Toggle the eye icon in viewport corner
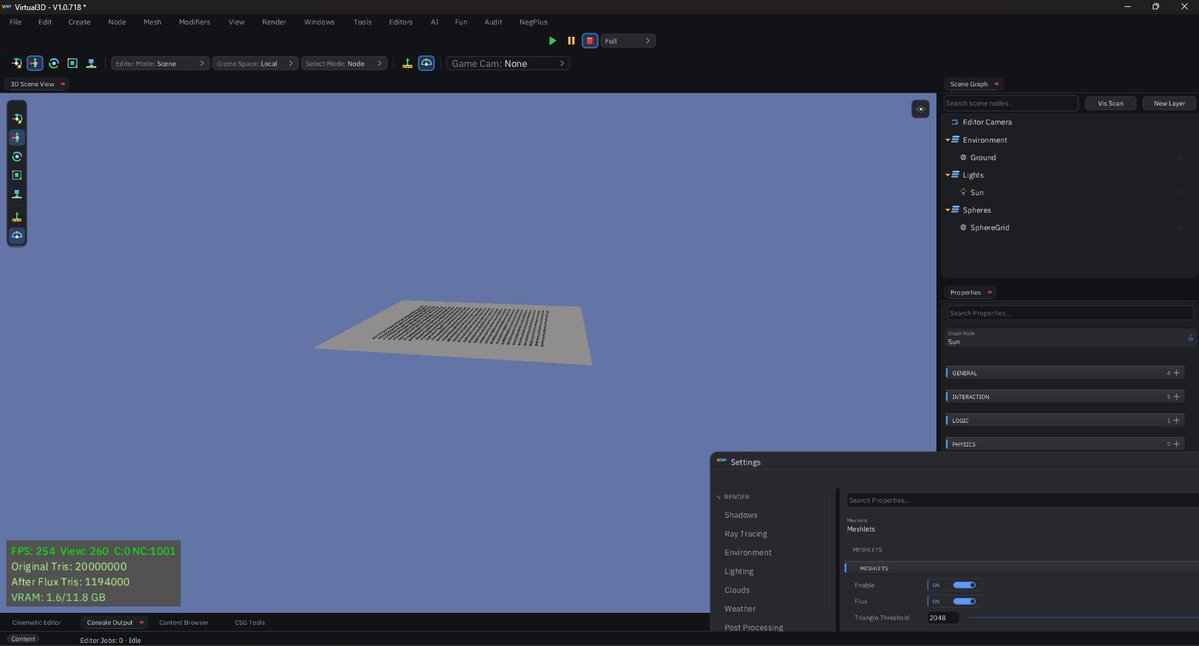The image size is (1199, 646). [x=921, y=109]
